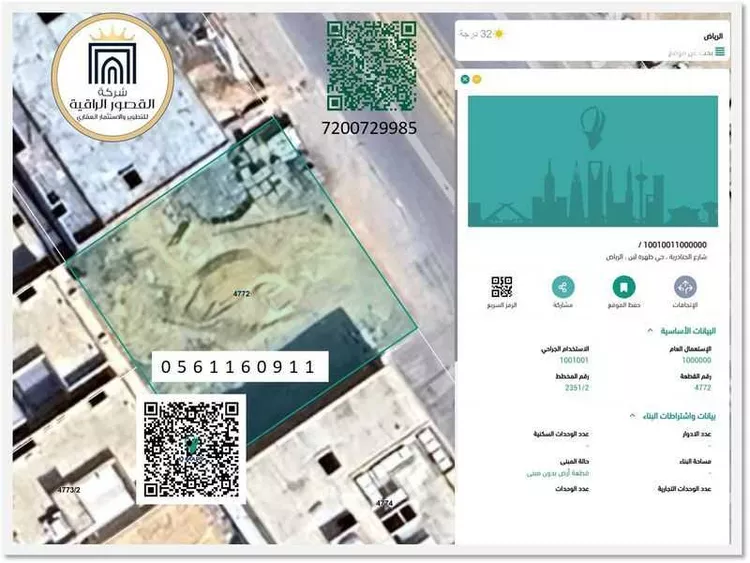Click the general use value 1000000
This screenshot has height=563, width=750.
tap(696, 360)
